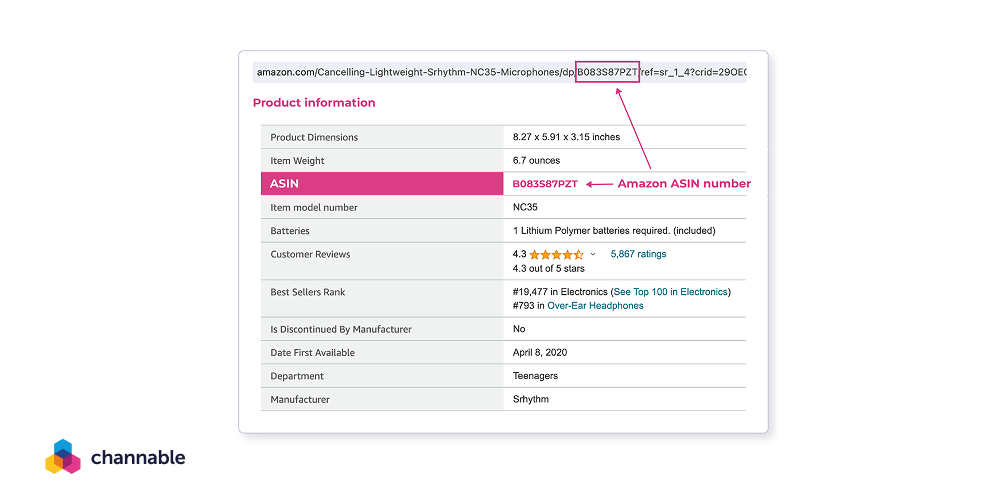1000x500 pixels.
Task: Click the Srhythm manufacturer value
Action: click(x=530, y=399)
